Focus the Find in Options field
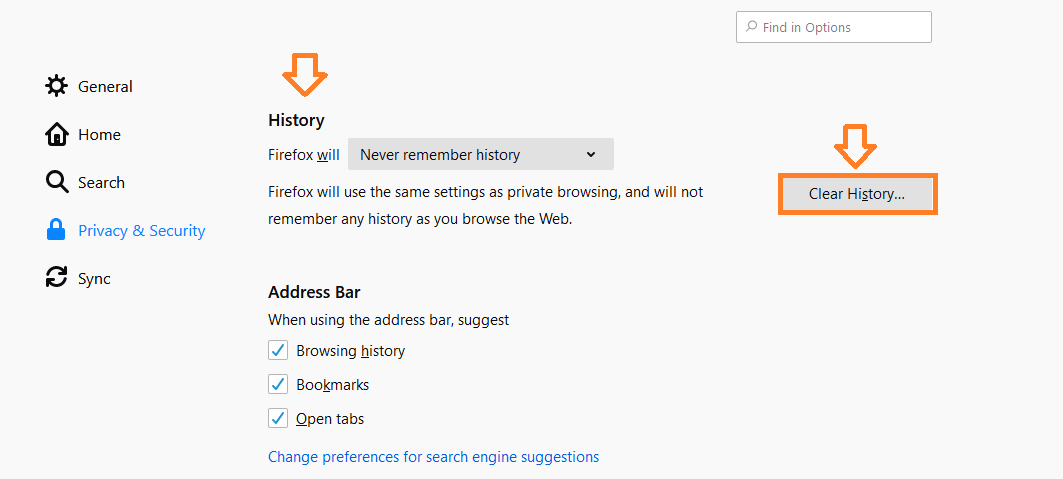Viewport: 1063px width, 479px height. coord(833,27)
